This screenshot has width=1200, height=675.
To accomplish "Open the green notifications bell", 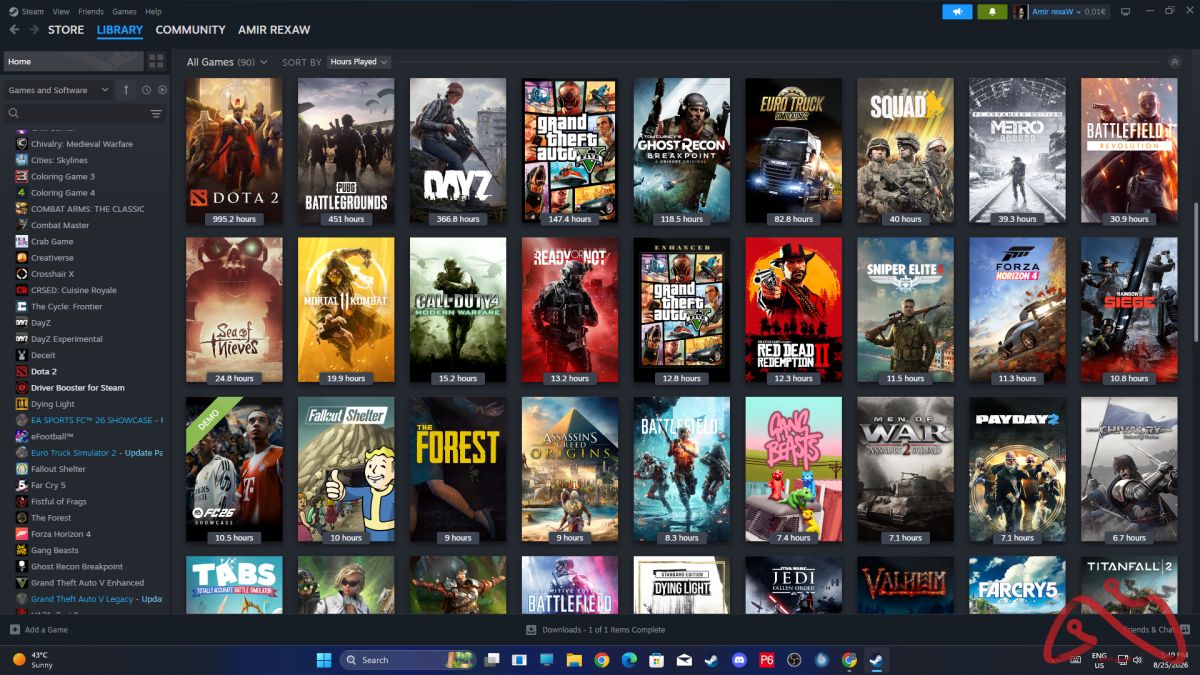I will 992,12.
